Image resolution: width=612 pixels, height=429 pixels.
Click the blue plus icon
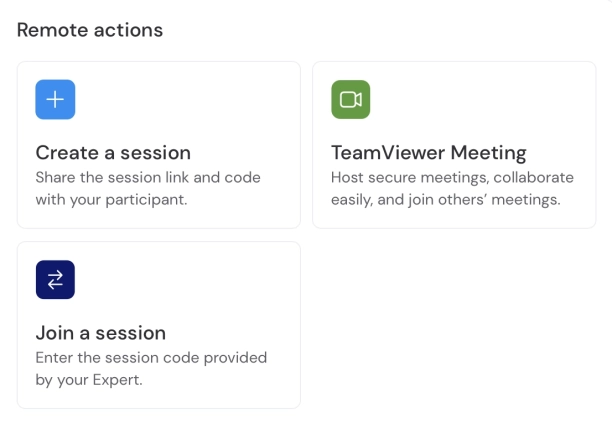click(55, 100)
